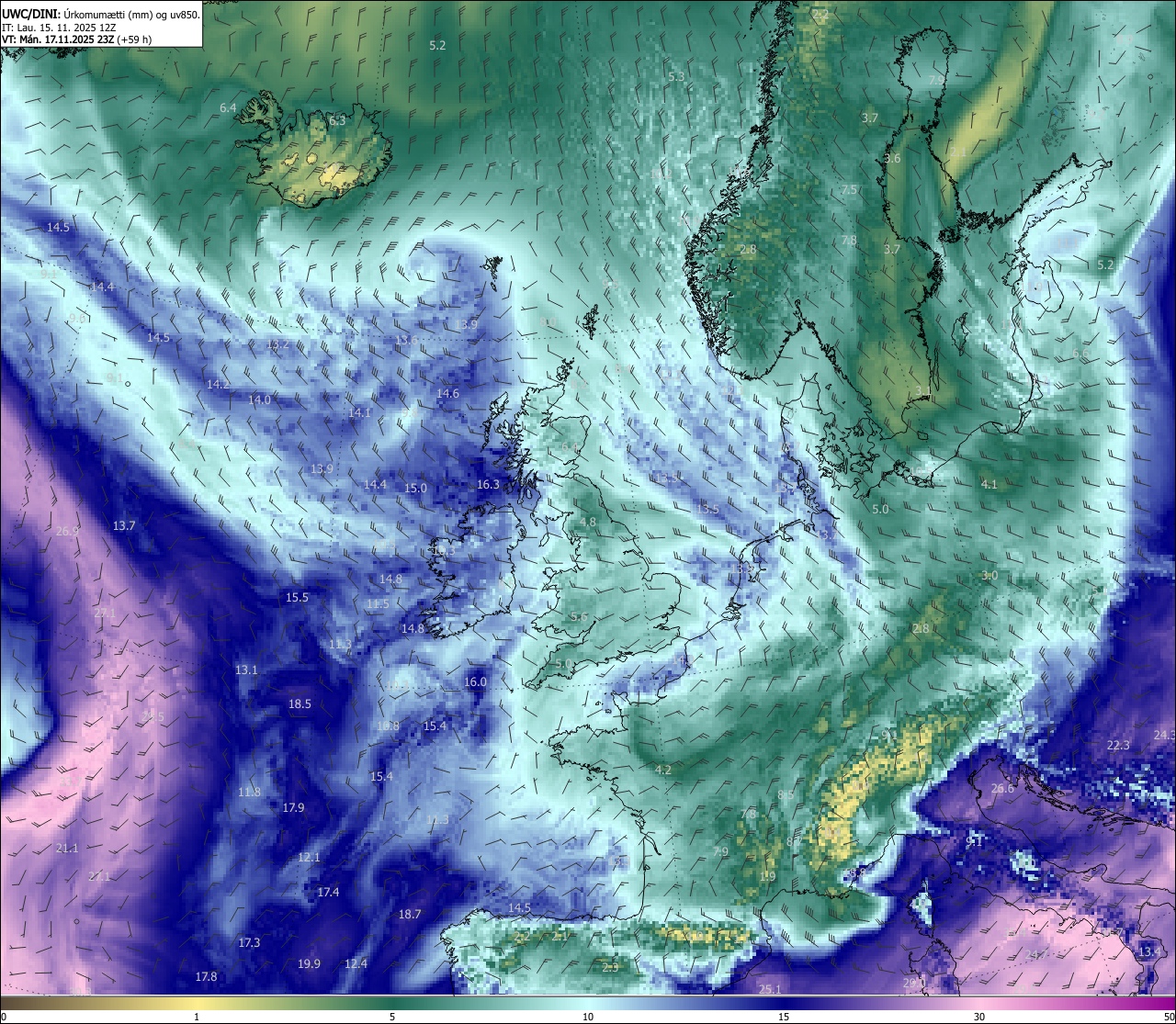This screenshot has height=1024, width=1176.
Task: Click the 13.7 value on the map
Action: [124, 526]
